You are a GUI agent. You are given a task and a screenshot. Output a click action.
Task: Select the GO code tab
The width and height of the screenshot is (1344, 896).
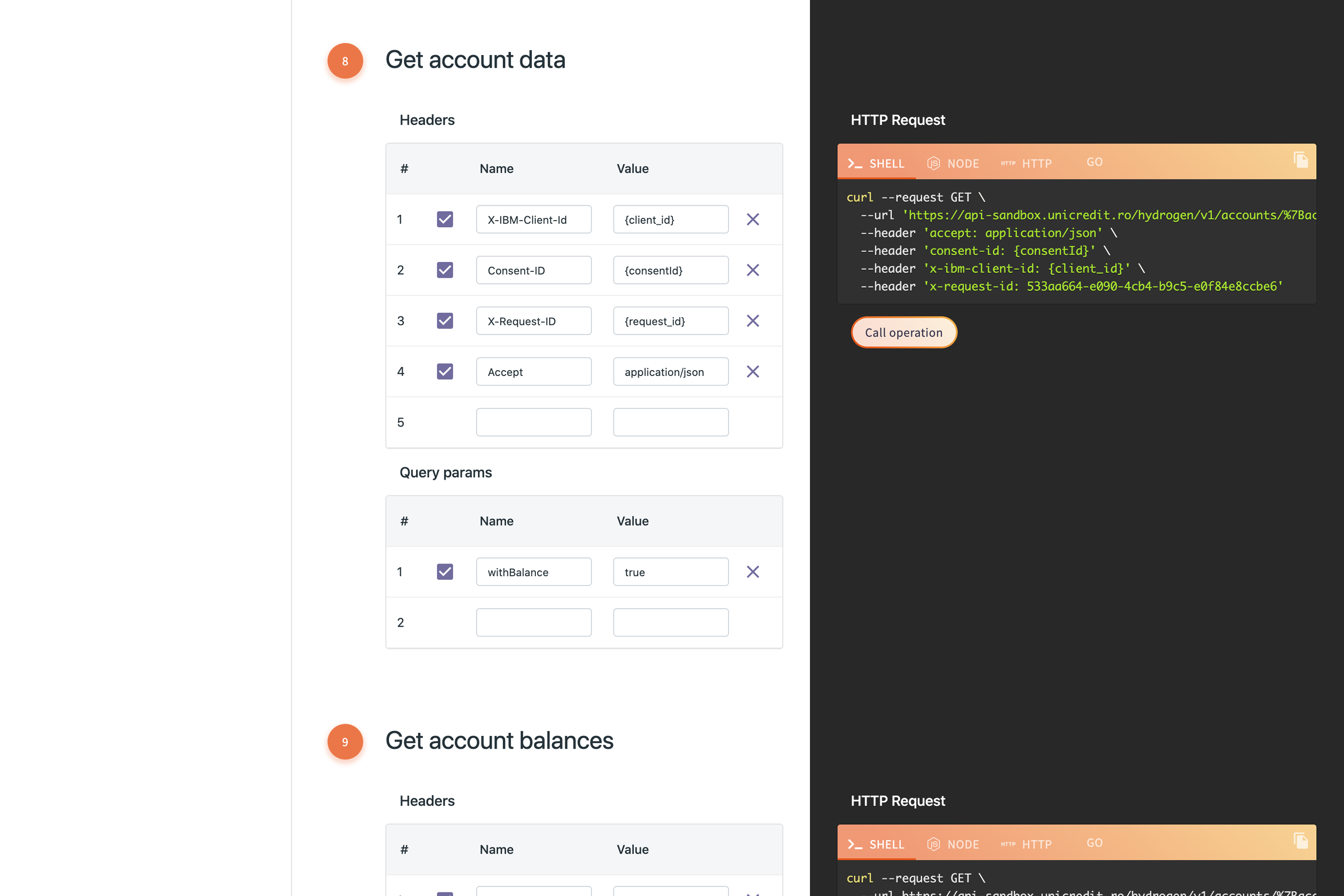tap(1094, 162)
